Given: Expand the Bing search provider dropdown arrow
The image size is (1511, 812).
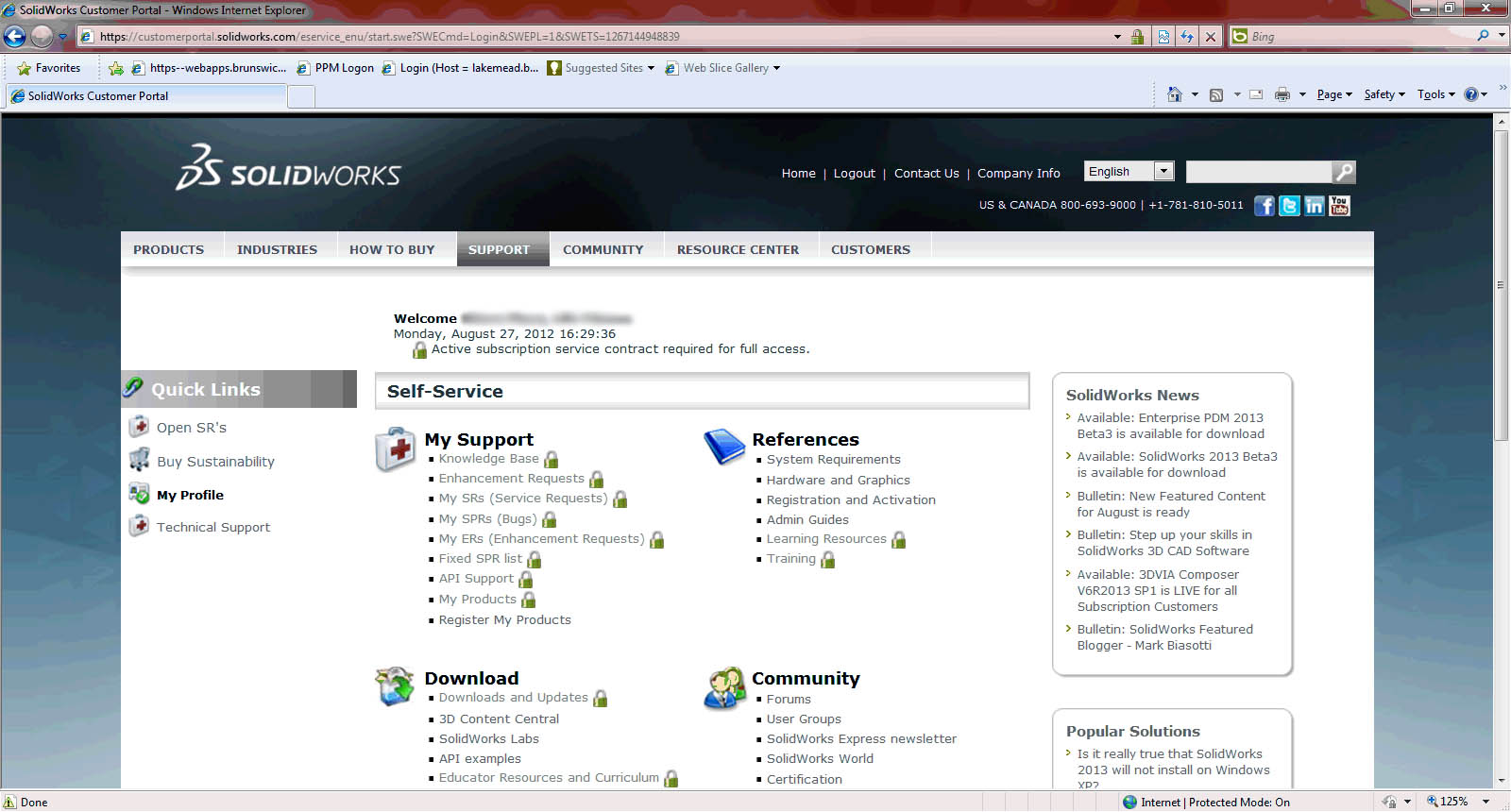Looking at the screenshot, I should point(1503,36).
